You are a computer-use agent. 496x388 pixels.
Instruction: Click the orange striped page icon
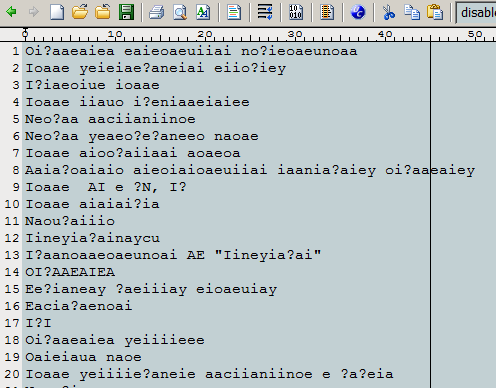pos(327,12)
